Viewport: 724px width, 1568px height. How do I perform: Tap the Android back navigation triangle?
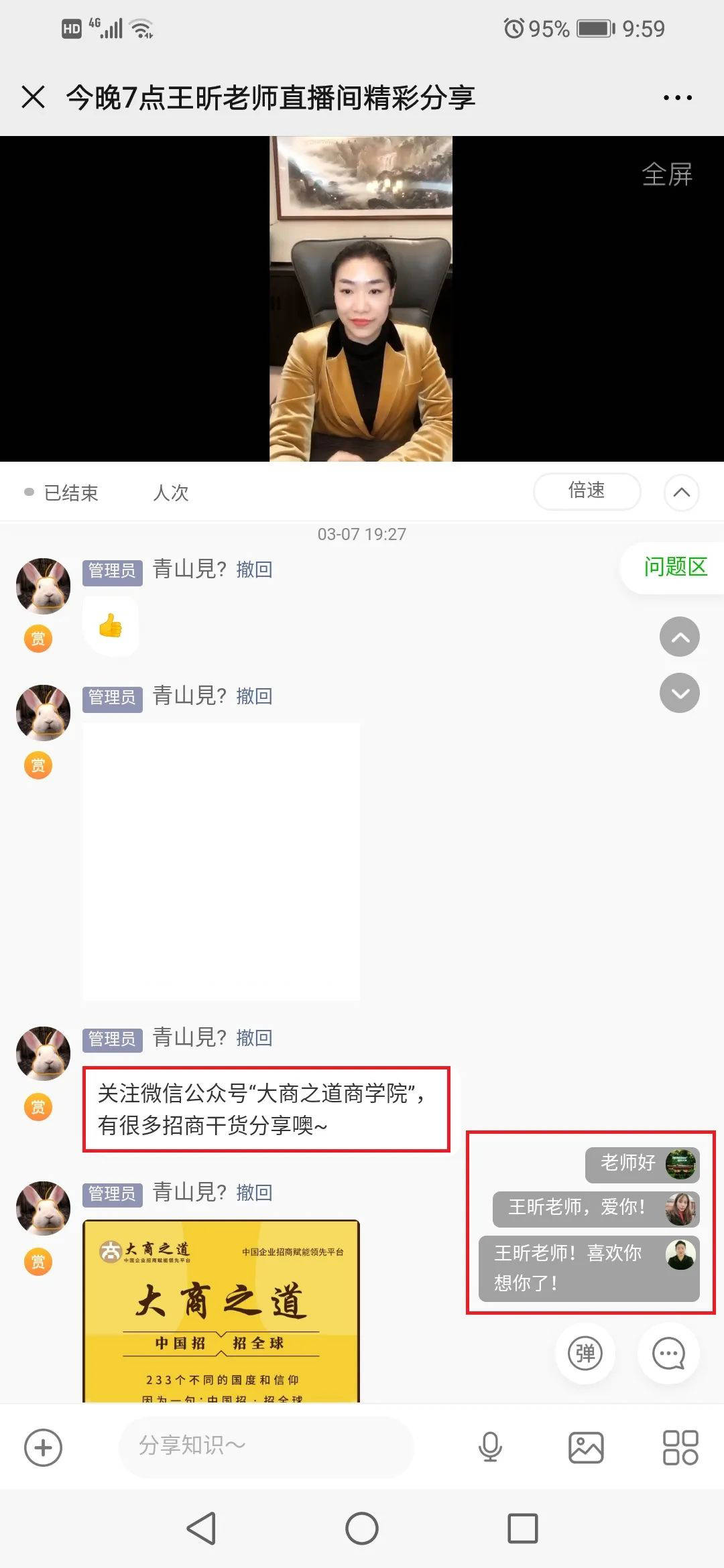coord(201,1528)
